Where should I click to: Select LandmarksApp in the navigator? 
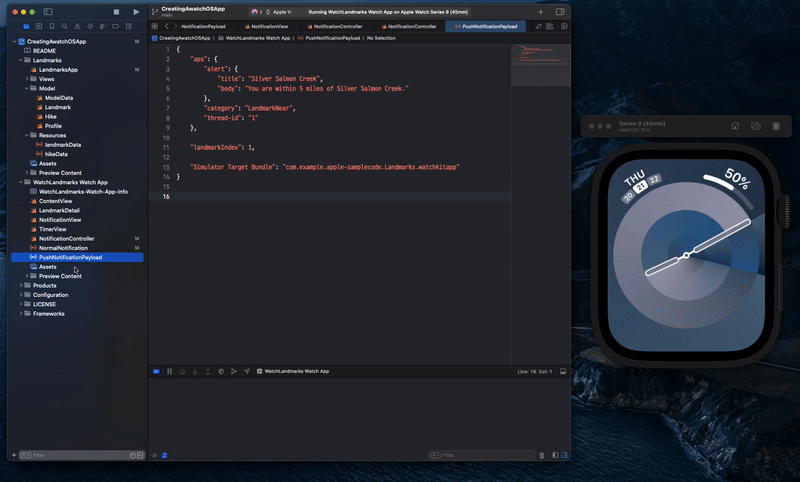tap(58, 70)
